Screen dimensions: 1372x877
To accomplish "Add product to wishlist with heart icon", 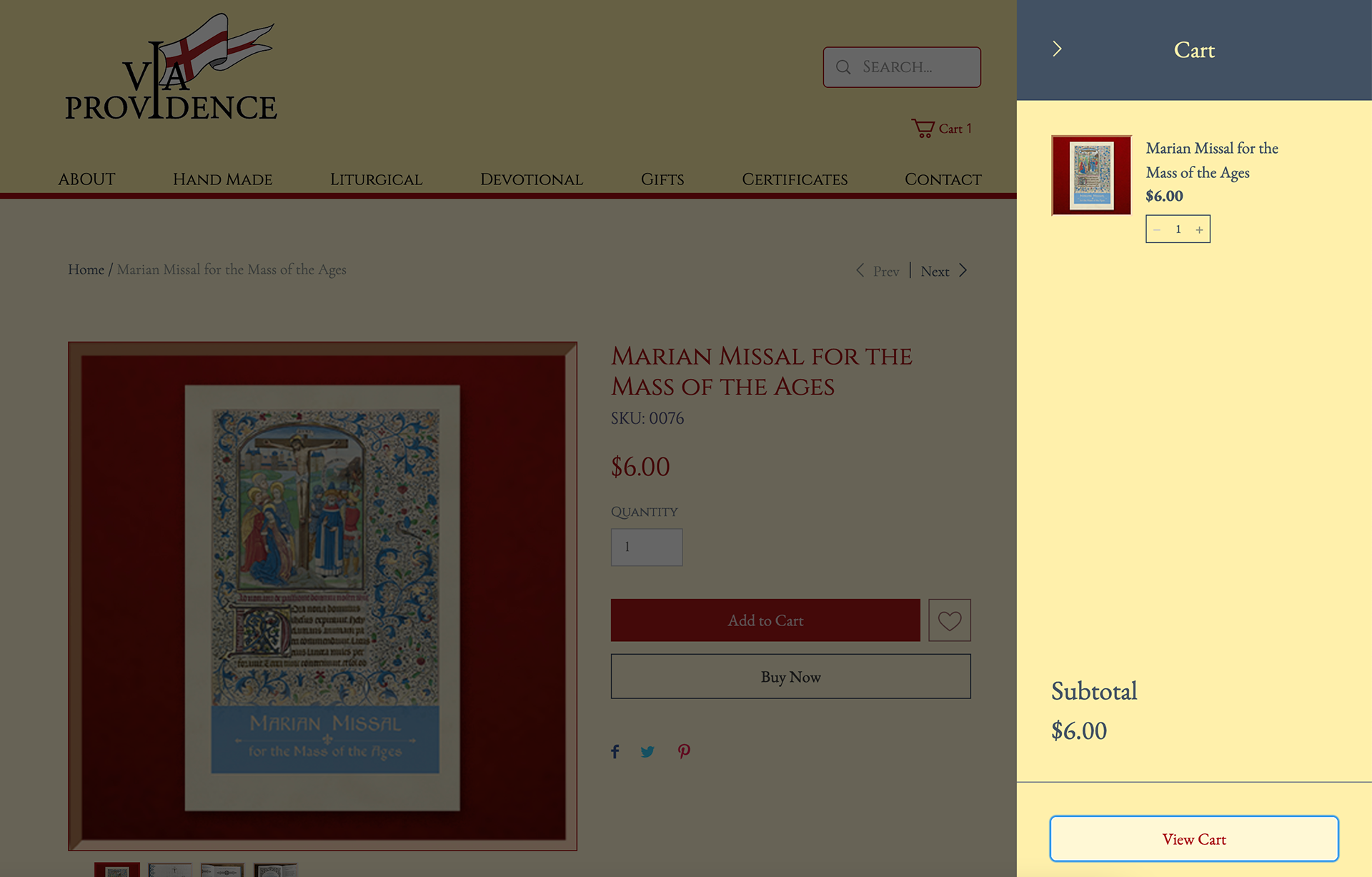I will [x=949, y=620].
